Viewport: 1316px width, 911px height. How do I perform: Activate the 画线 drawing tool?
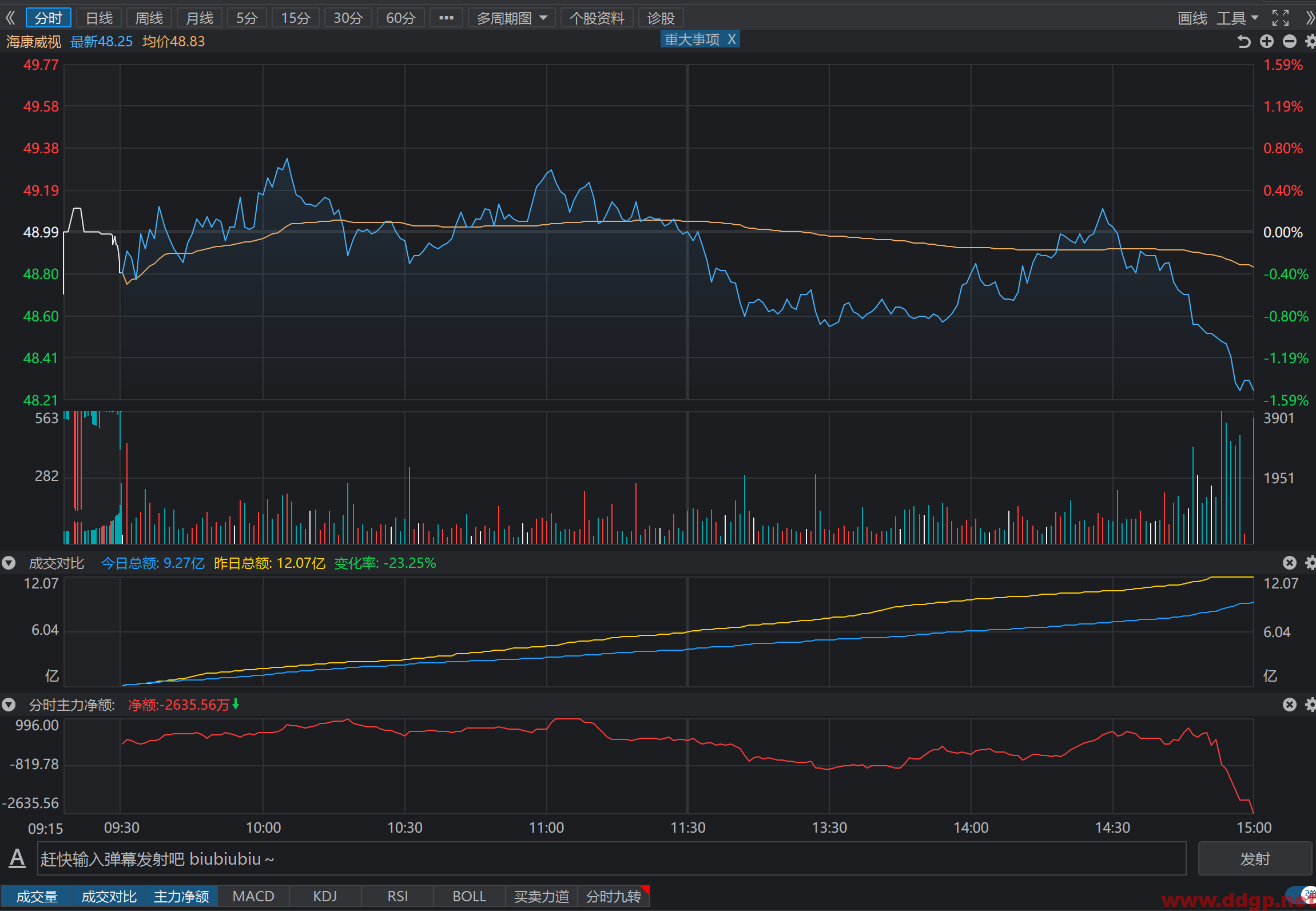click(1192, 18)
